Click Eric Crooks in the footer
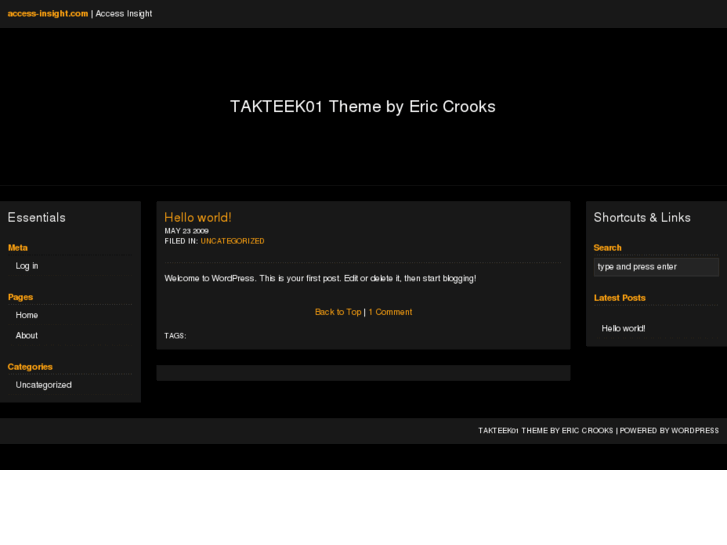The width and height of the screenshot is (727, 545). (587, 431)
